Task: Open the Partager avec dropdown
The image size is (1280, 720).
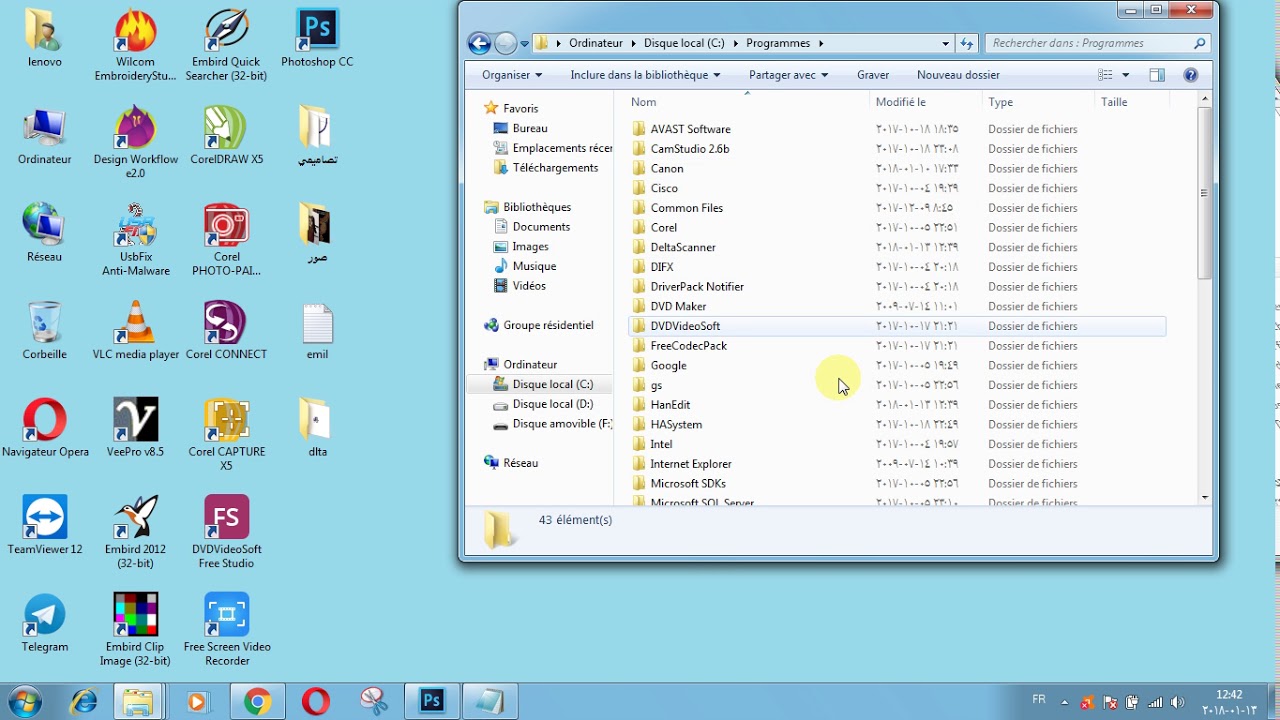Action: point(789,75)
